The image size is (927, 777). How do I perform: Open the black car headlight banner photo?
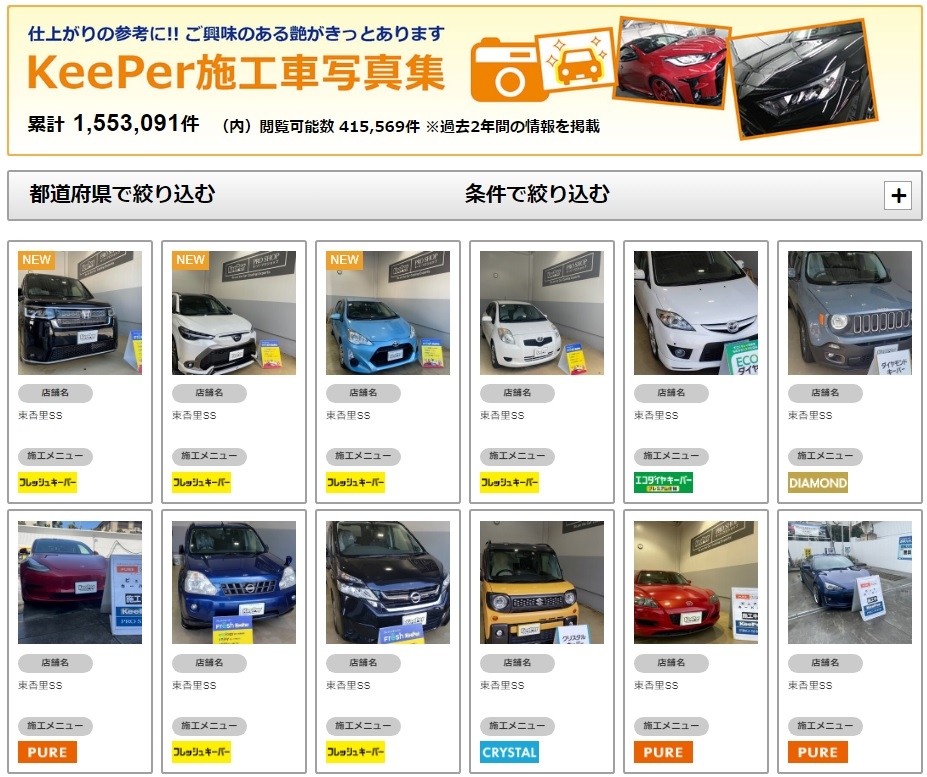click(802, 79)
